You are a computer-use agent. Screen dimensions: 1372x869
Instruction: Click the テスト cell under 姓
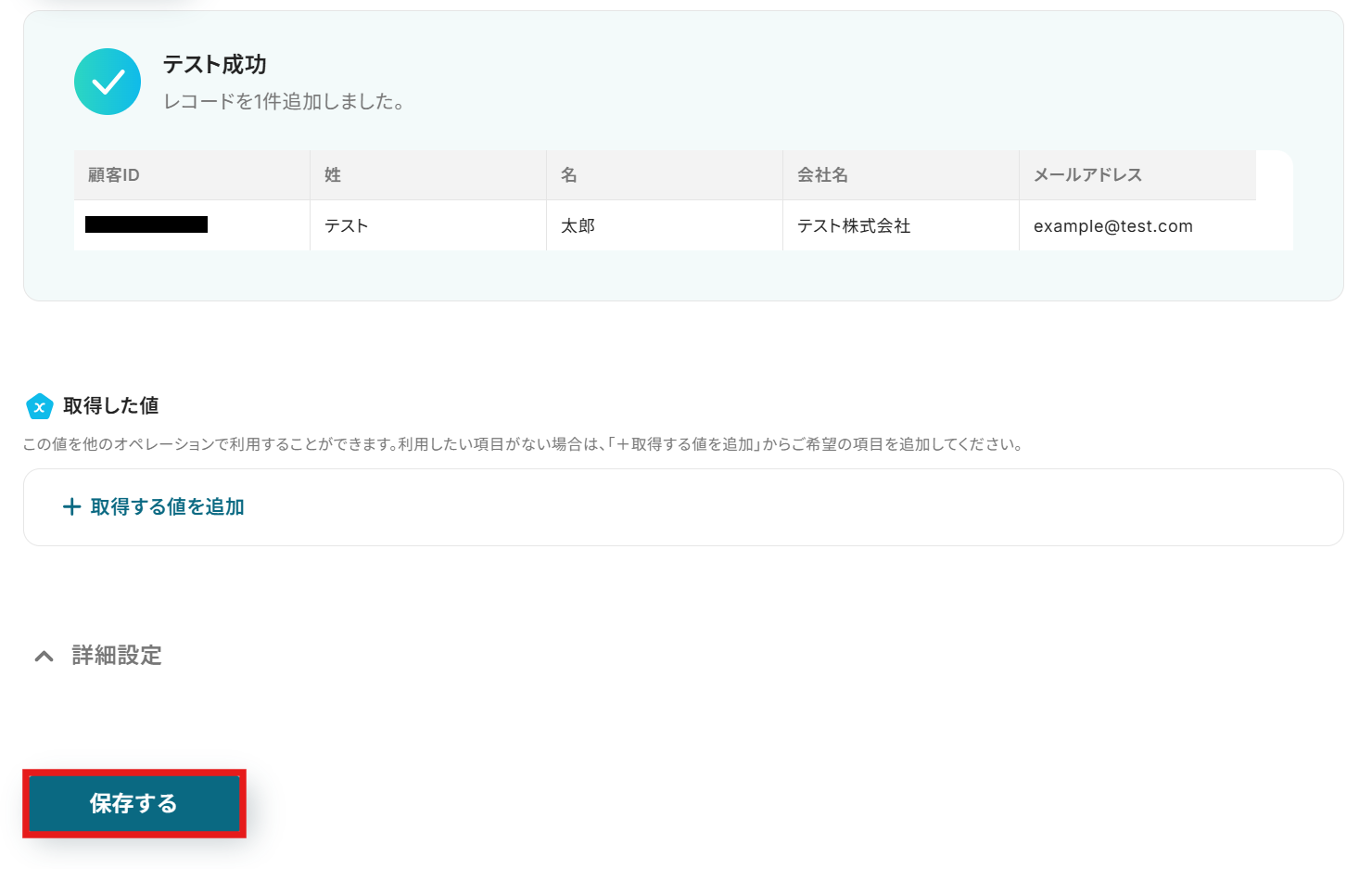pos(428,225)
